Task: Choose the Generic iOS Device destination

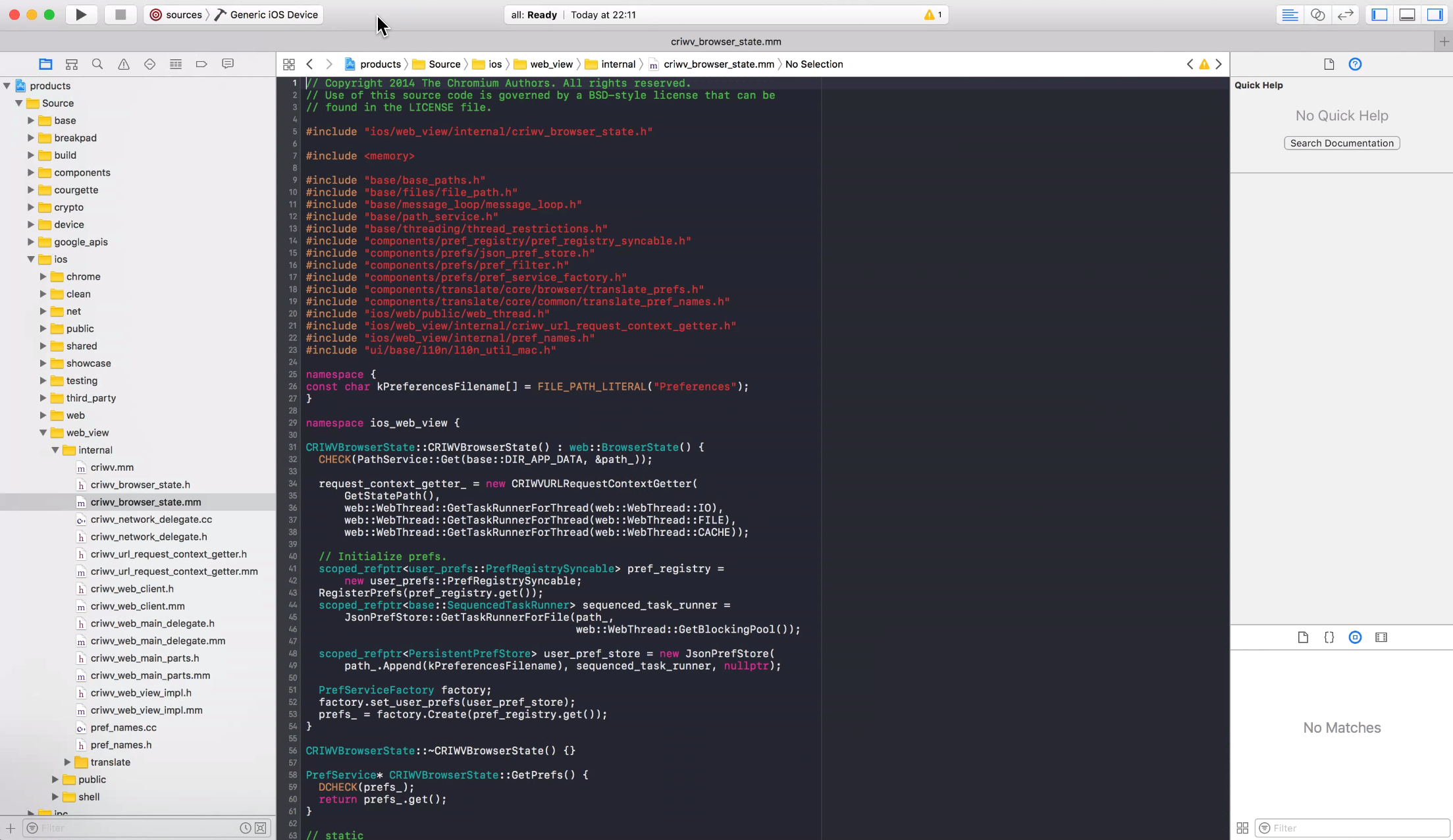Action: [x=267, y=14]
